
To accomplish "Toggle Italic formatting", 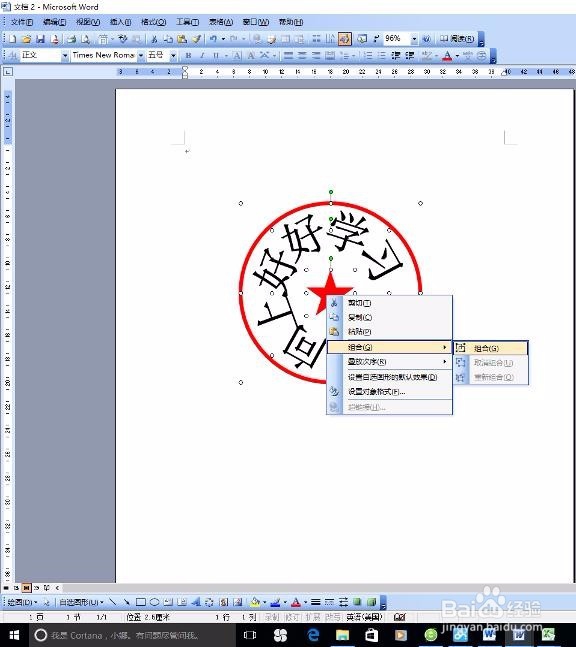I will coord(202,55).
